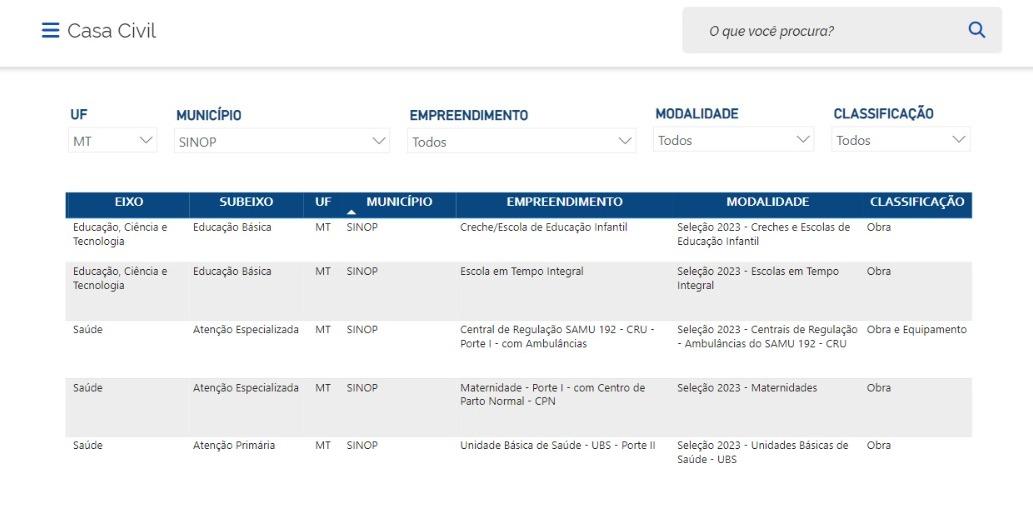Expand the Município dropdown showing SINOP
The width and height of the screenshot is (1033, 522).
click(x=283, y=141)
